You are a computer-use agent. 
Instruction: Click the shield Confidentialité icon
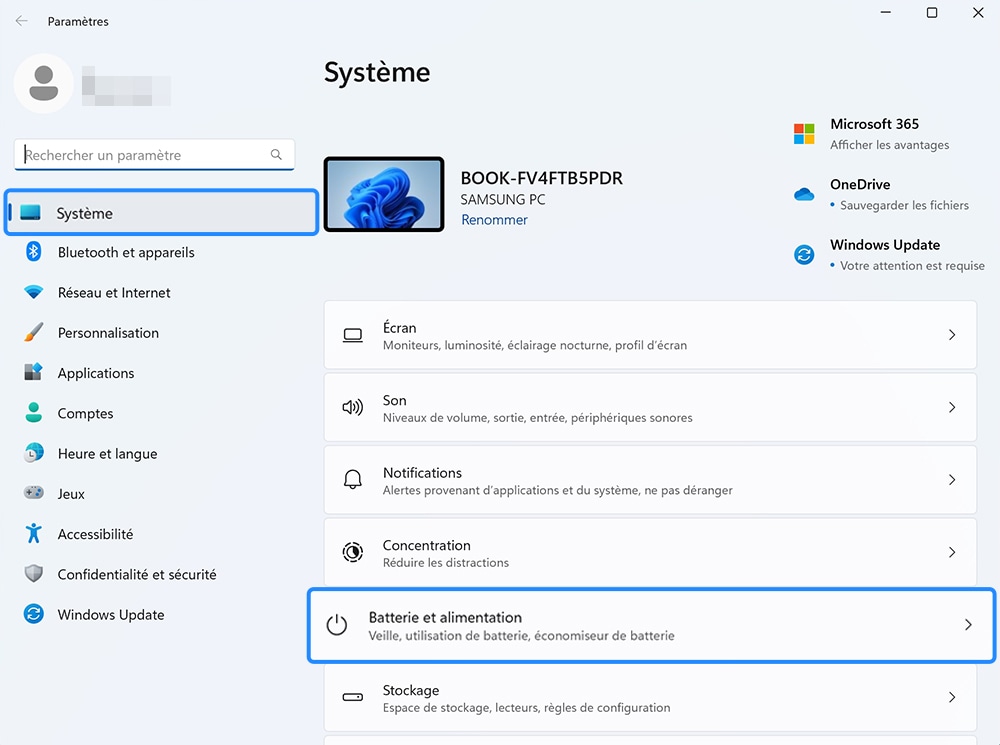coord(33,573)
